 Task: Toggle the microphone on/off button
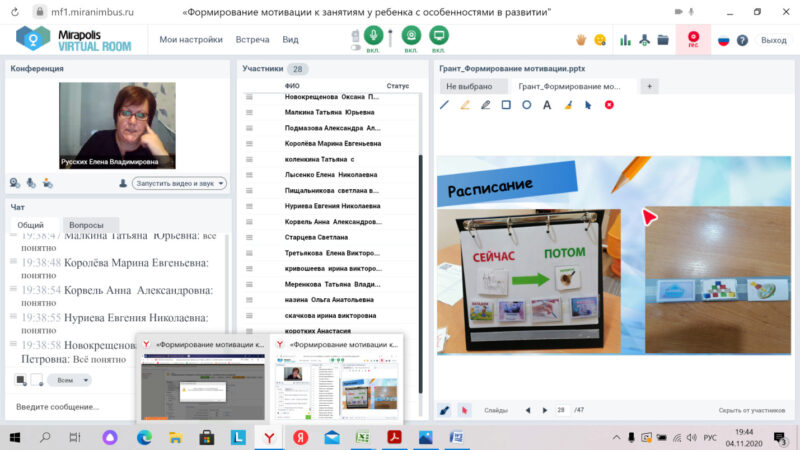373,35
